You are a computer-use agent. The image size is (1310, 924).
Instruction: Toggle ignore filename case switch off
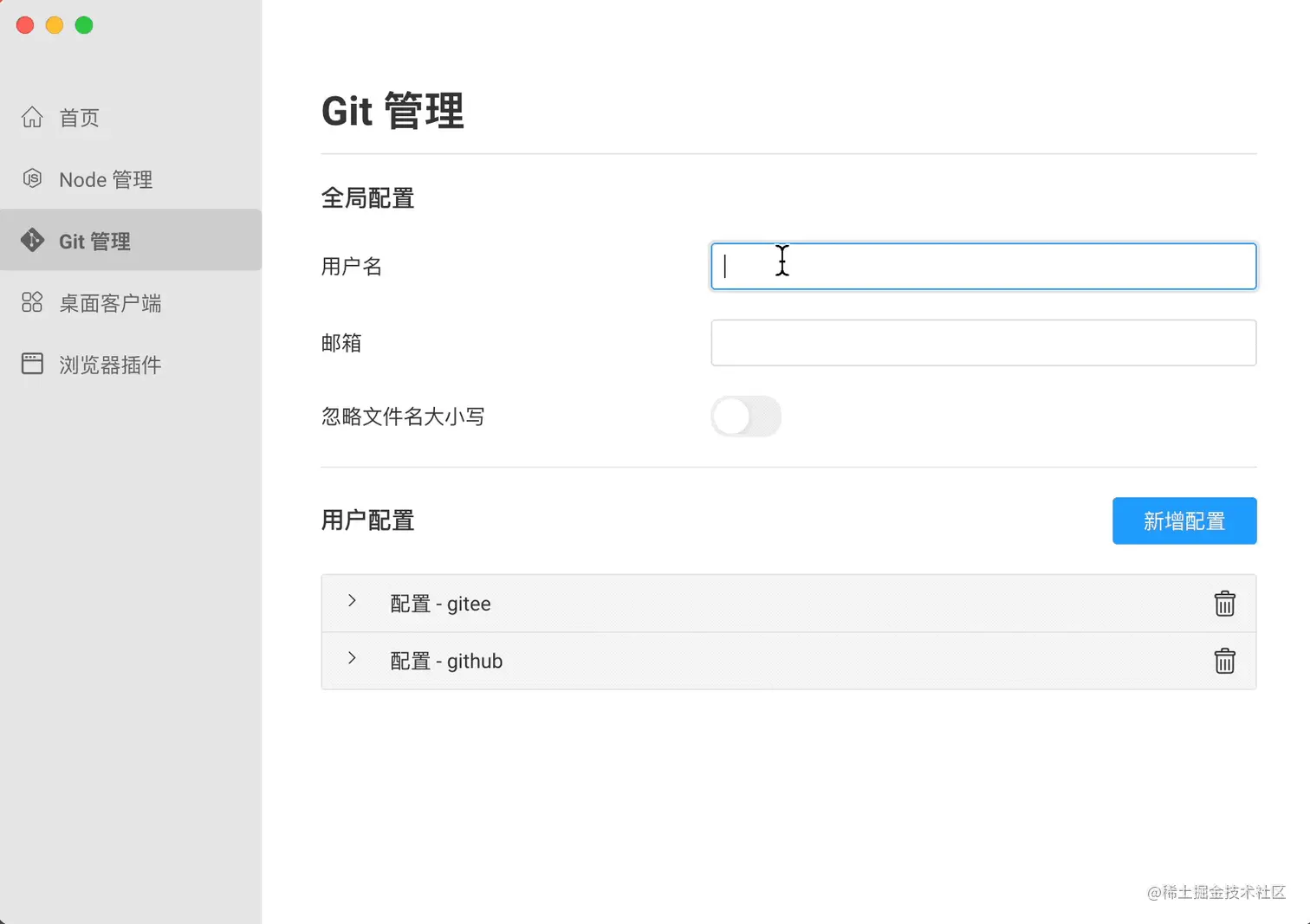pyautogui.click(x=746, y=417)
